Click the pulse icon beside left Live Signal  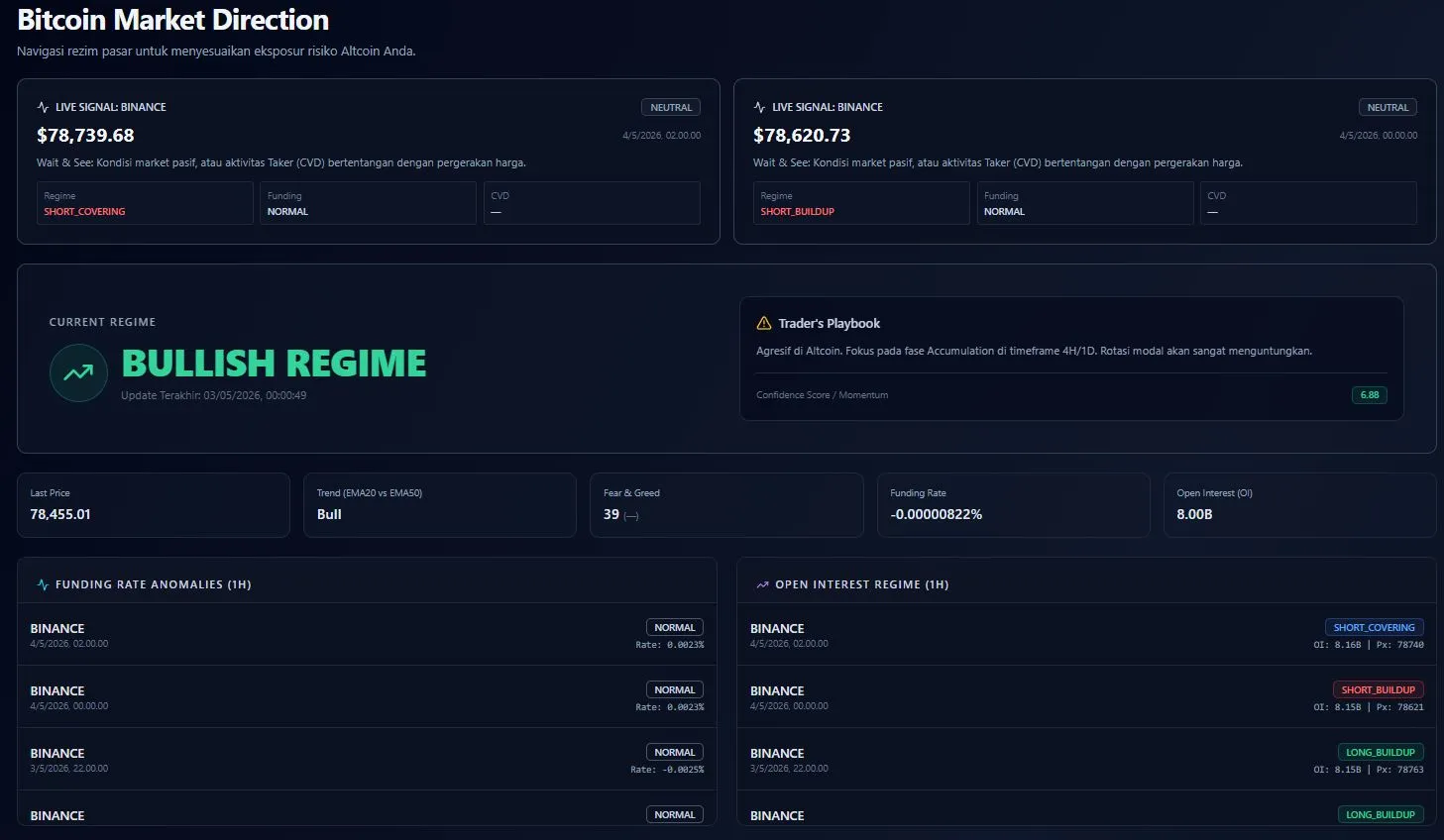pyautogui.click(x=43, y=107)
